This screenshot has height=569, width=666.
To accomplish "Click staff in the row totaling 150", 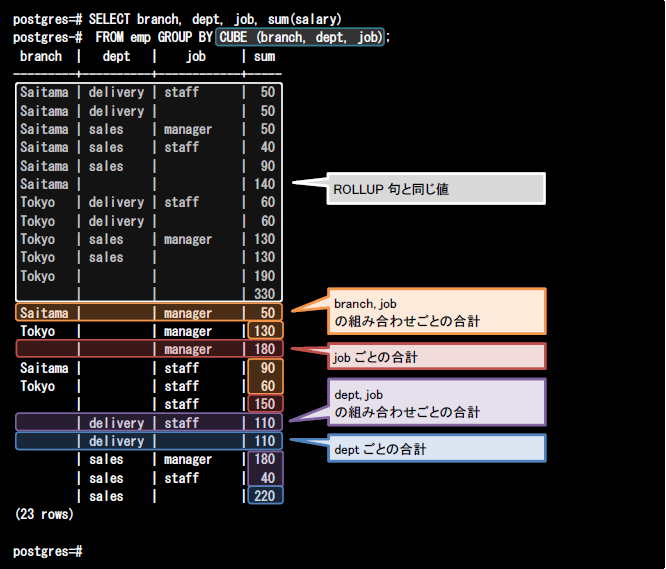I will [181, 404].
